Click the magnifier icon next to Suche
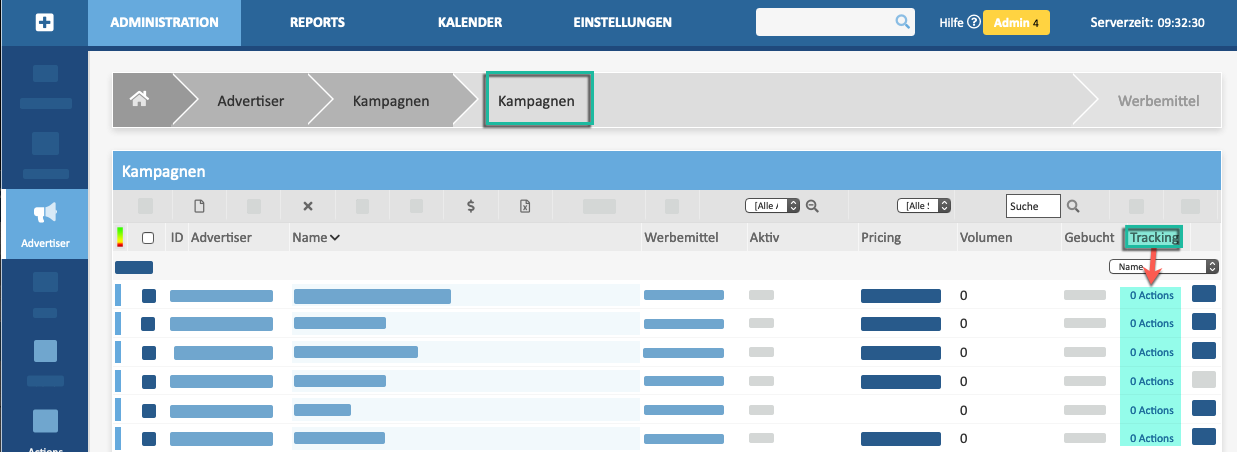This screenshot has width=1237, height=452. click(1073, 206)
